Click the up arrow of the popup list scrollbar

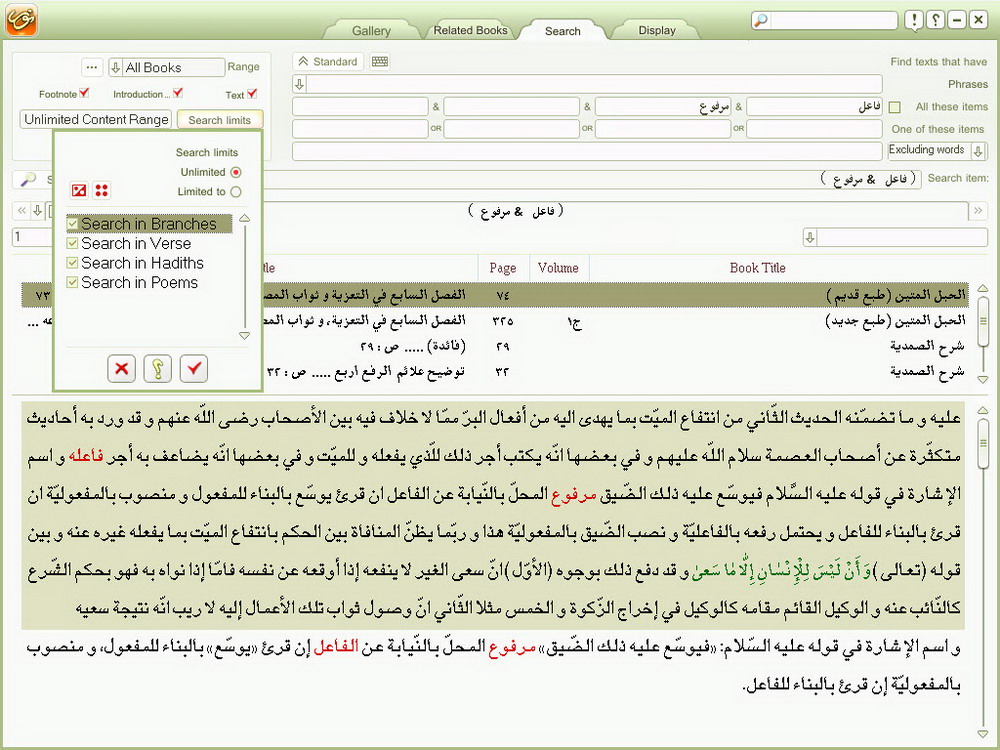[x=244, y=219]
